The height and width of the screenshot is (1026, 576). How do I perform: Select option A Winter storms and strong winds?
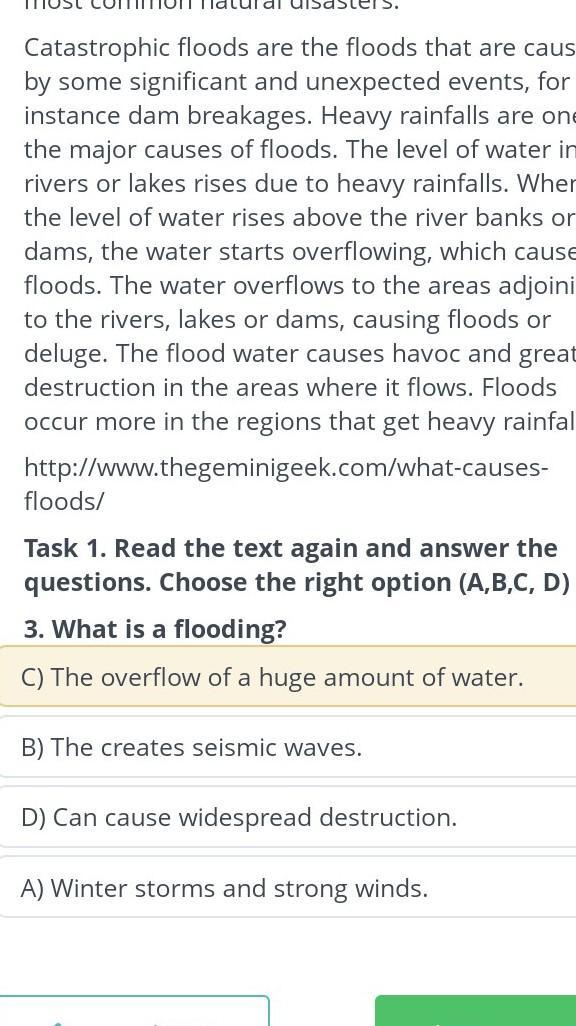tap(288, 887)
